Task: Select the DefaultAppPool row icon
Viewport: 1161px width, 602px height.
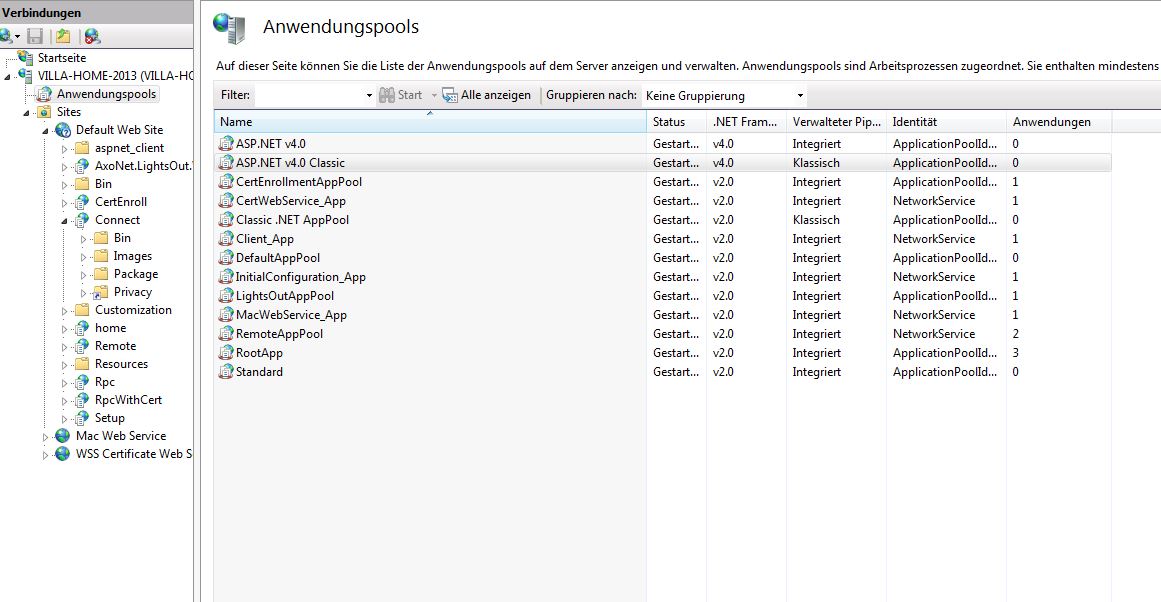Action: point(226,258)
